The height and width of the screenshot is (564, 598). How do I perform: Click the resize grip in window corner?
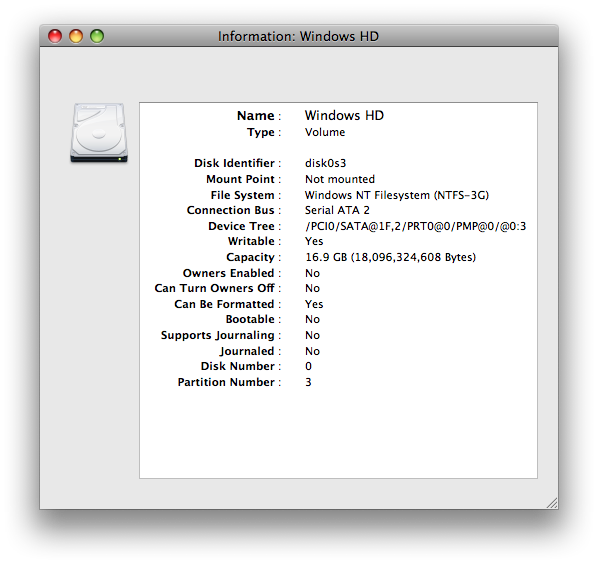pyautogui.click(x=552, y=503)
